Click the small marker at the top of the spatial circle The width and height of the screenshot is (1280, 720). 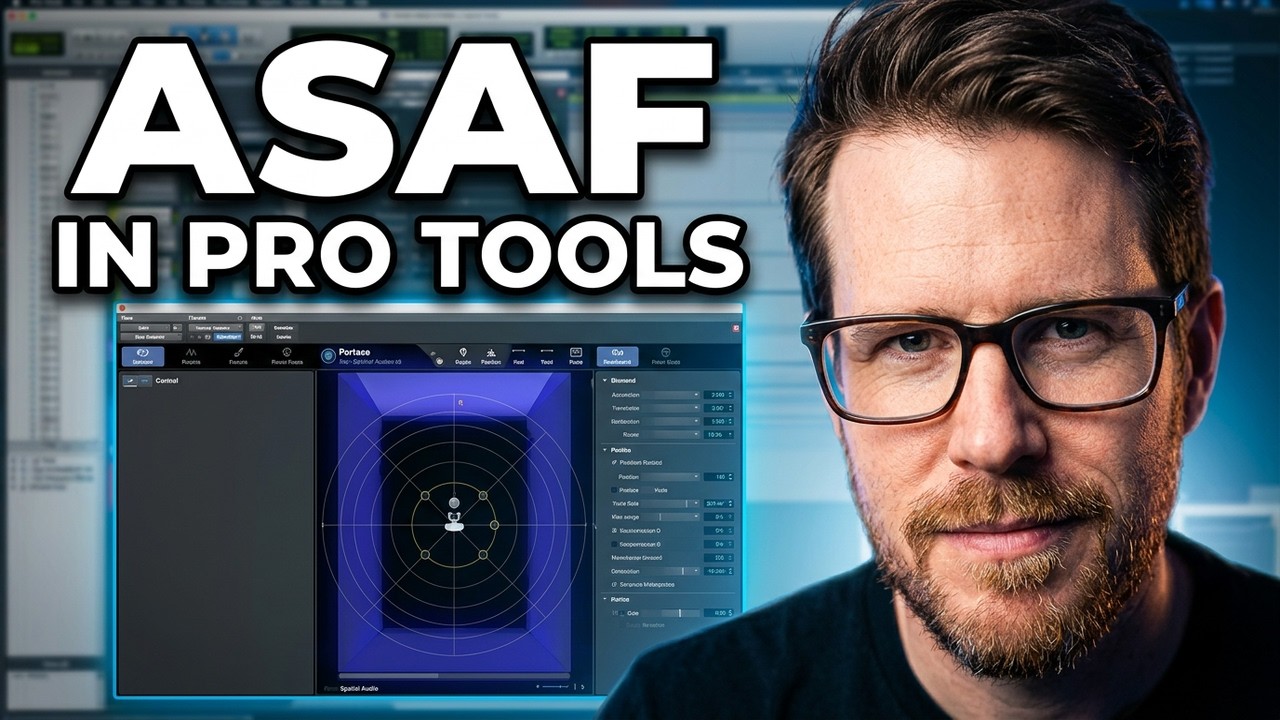[x=460, y=402]
